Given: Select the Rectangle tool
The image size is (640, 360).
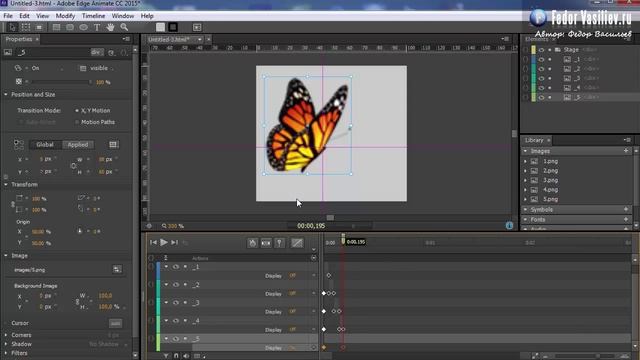Looking at the screenshot, I should 56,27.
